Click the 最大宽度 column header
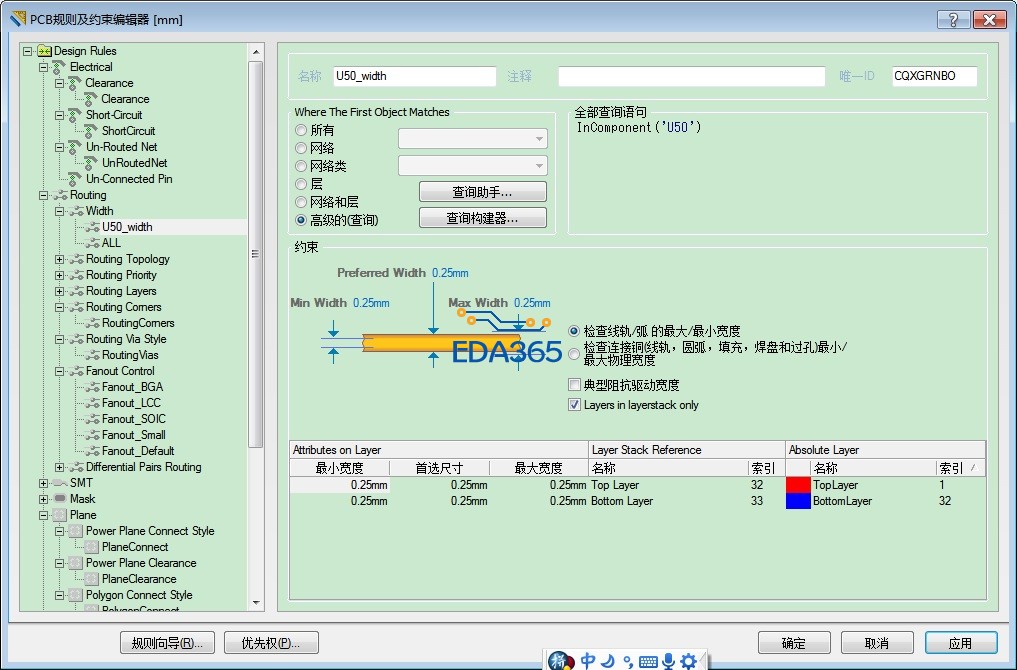The image size is (1017, 670). [538, 468]
